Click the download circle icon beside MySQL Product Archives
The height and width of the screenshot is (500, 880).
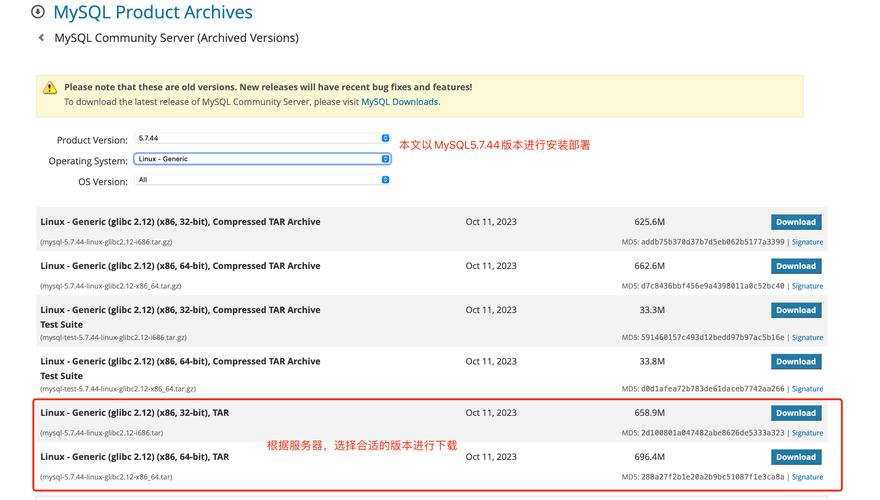coord(38,12)
